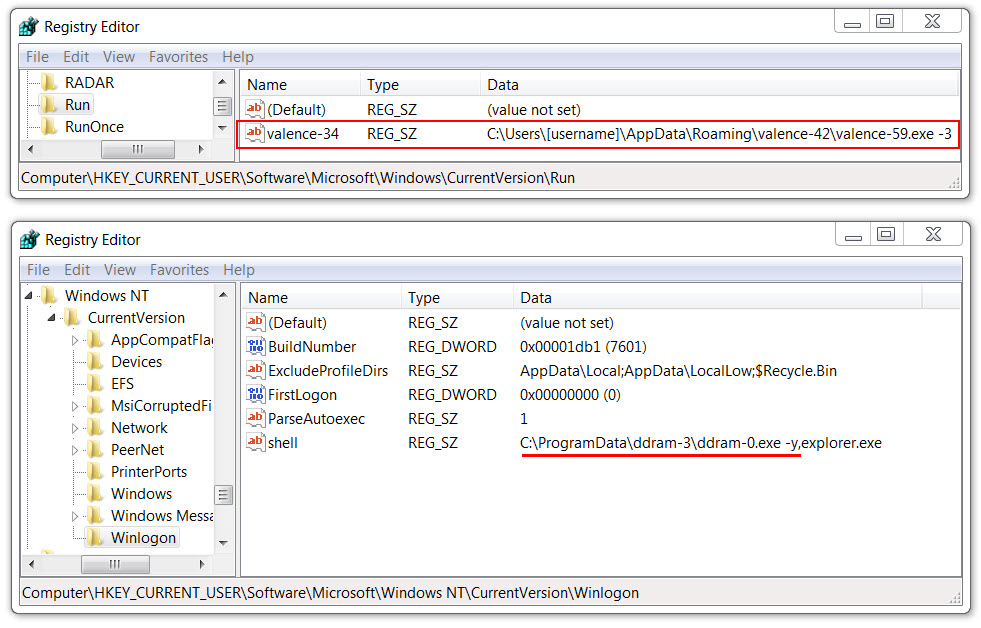Screen dimensions: 981x628
Task: Select the ExcludeProfileDirs value
Action: click(x=328, y=371)
